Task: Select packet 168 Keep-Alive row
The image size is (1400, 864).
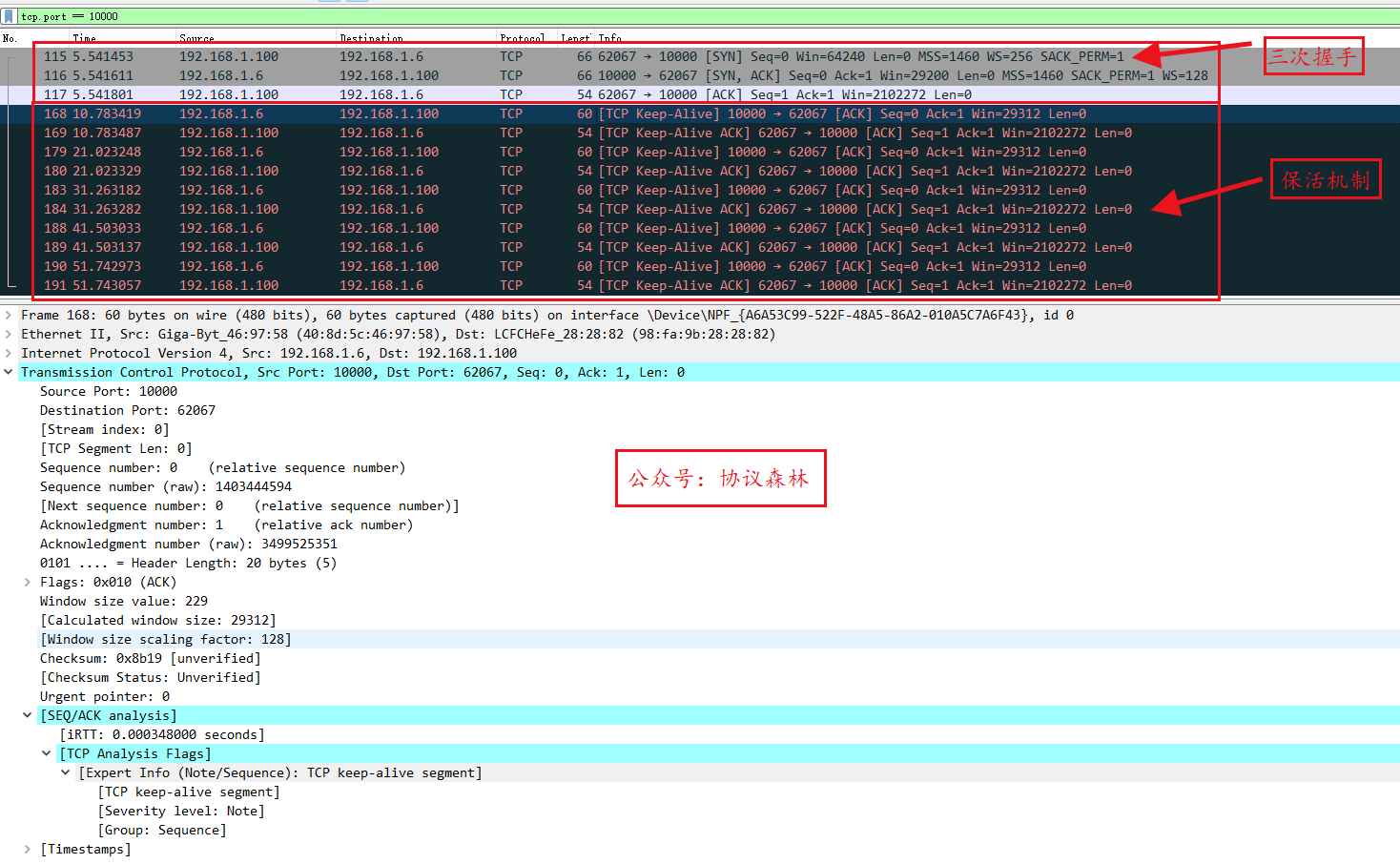Action: [700, 113]
